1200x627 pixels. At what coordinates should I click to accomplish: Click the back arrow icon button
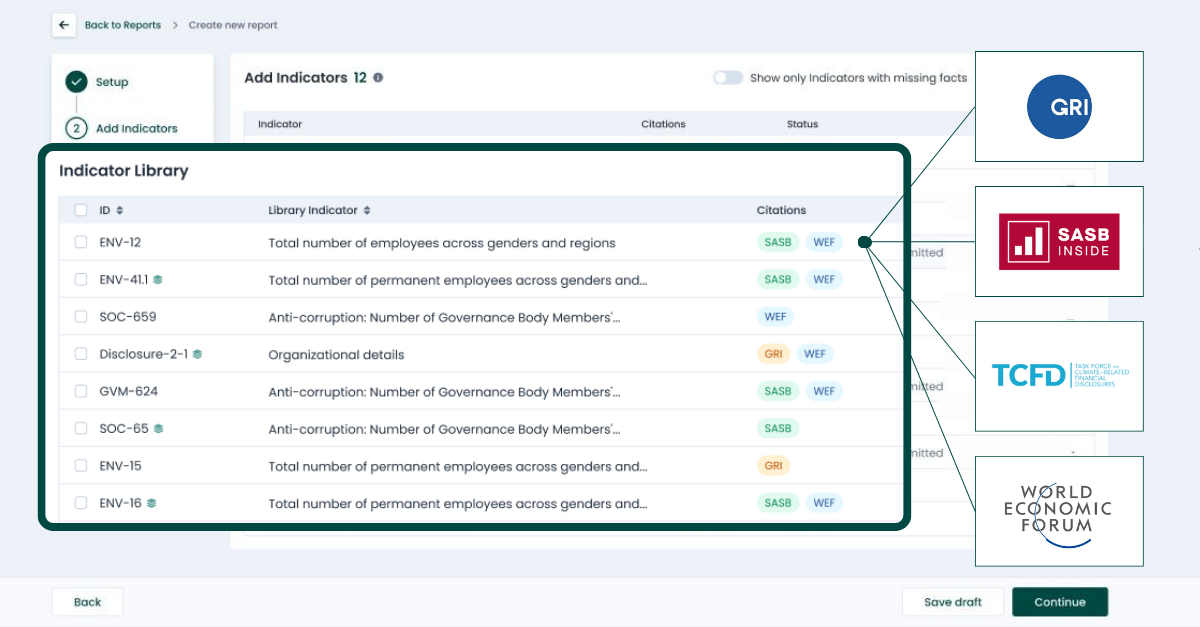click(x=64, y=25)
